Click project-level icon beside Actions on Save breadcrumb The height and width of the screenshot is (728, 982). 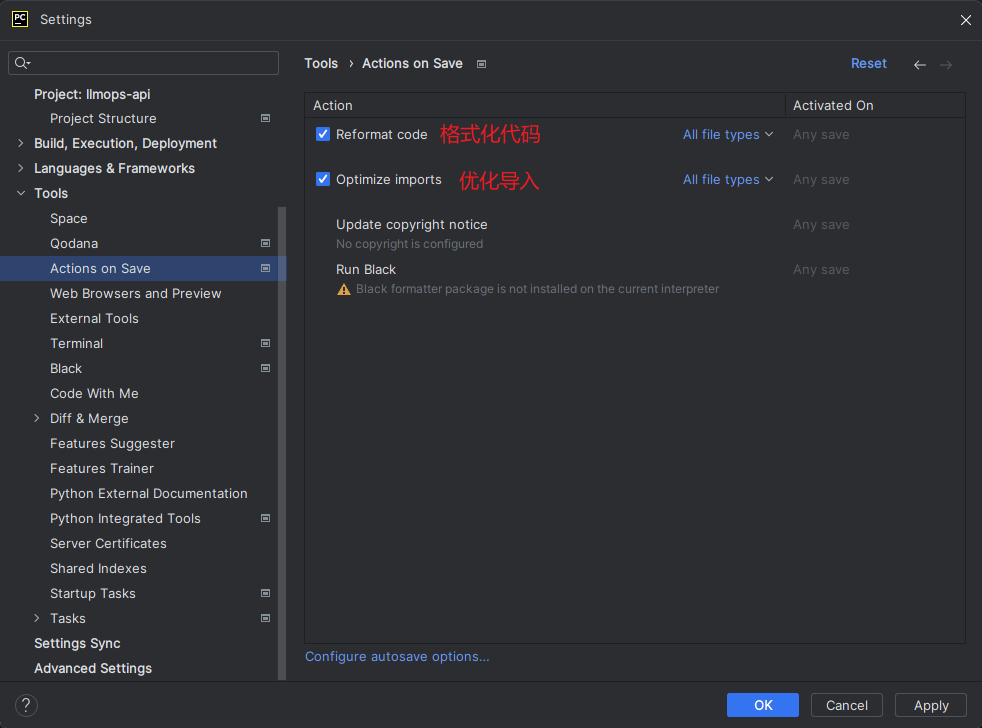[x=481, y=64]
